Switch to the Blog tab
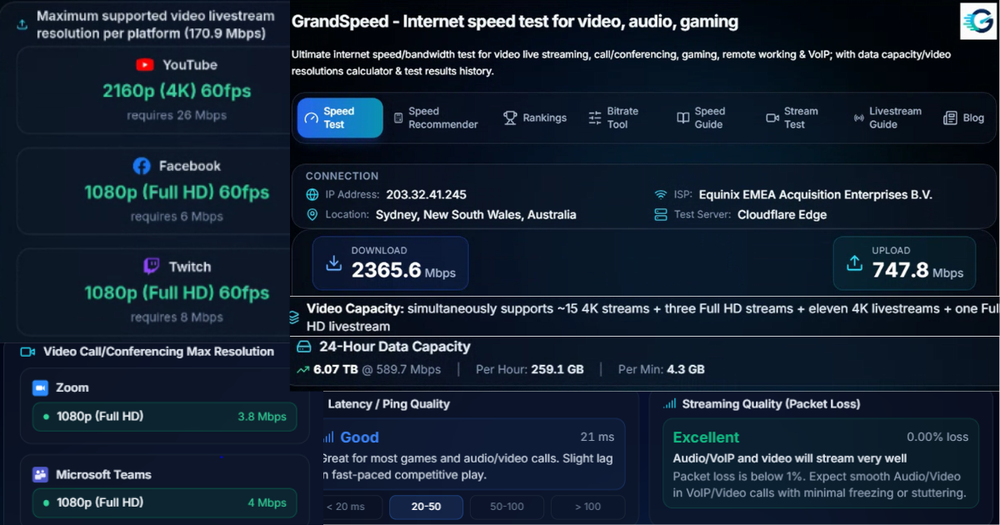The width and height of the screenshot is (1000, 525). click(964, 118)
